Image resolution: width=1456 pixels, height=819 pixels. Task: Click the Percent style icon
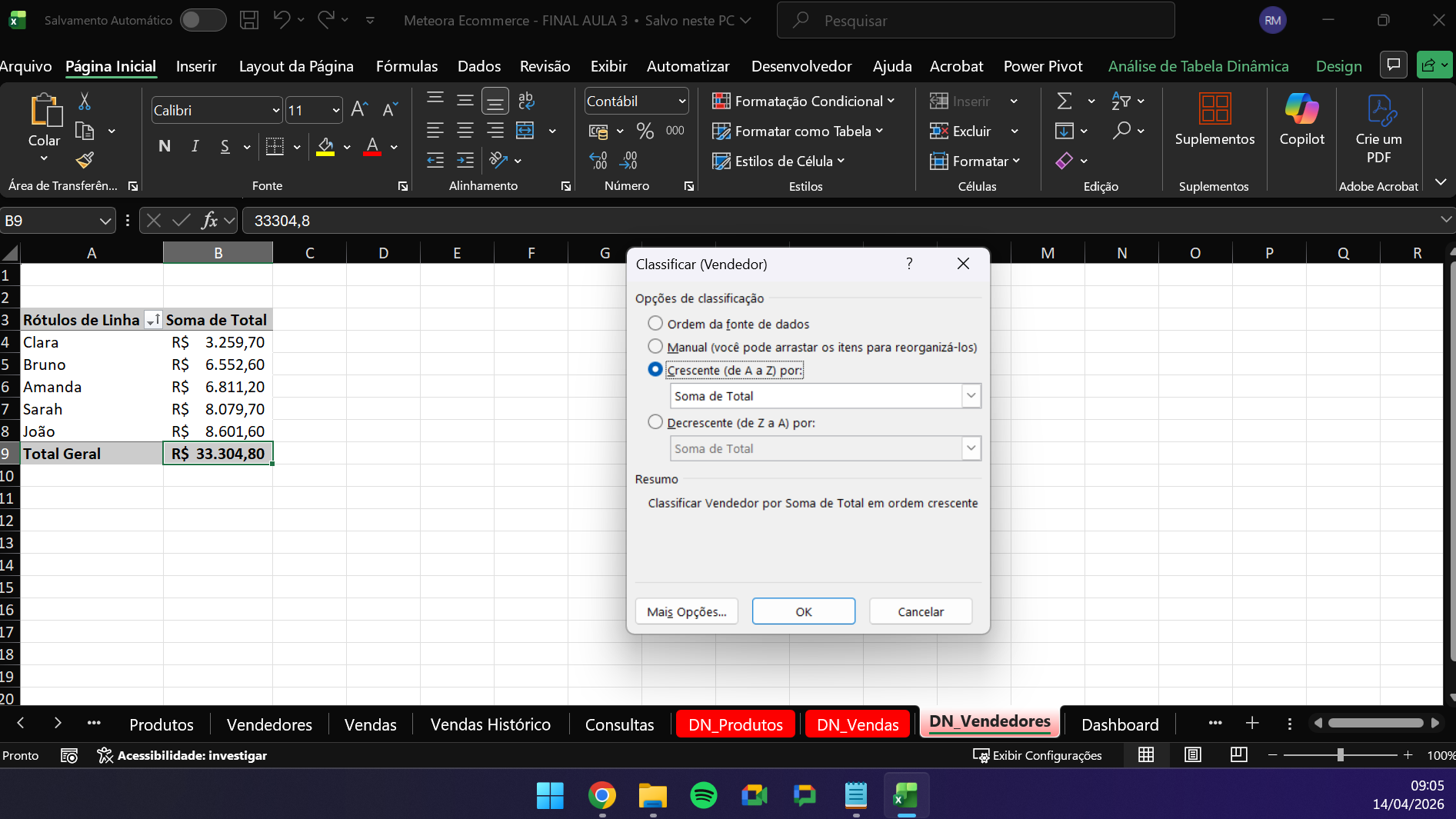(x=645, y=132)
